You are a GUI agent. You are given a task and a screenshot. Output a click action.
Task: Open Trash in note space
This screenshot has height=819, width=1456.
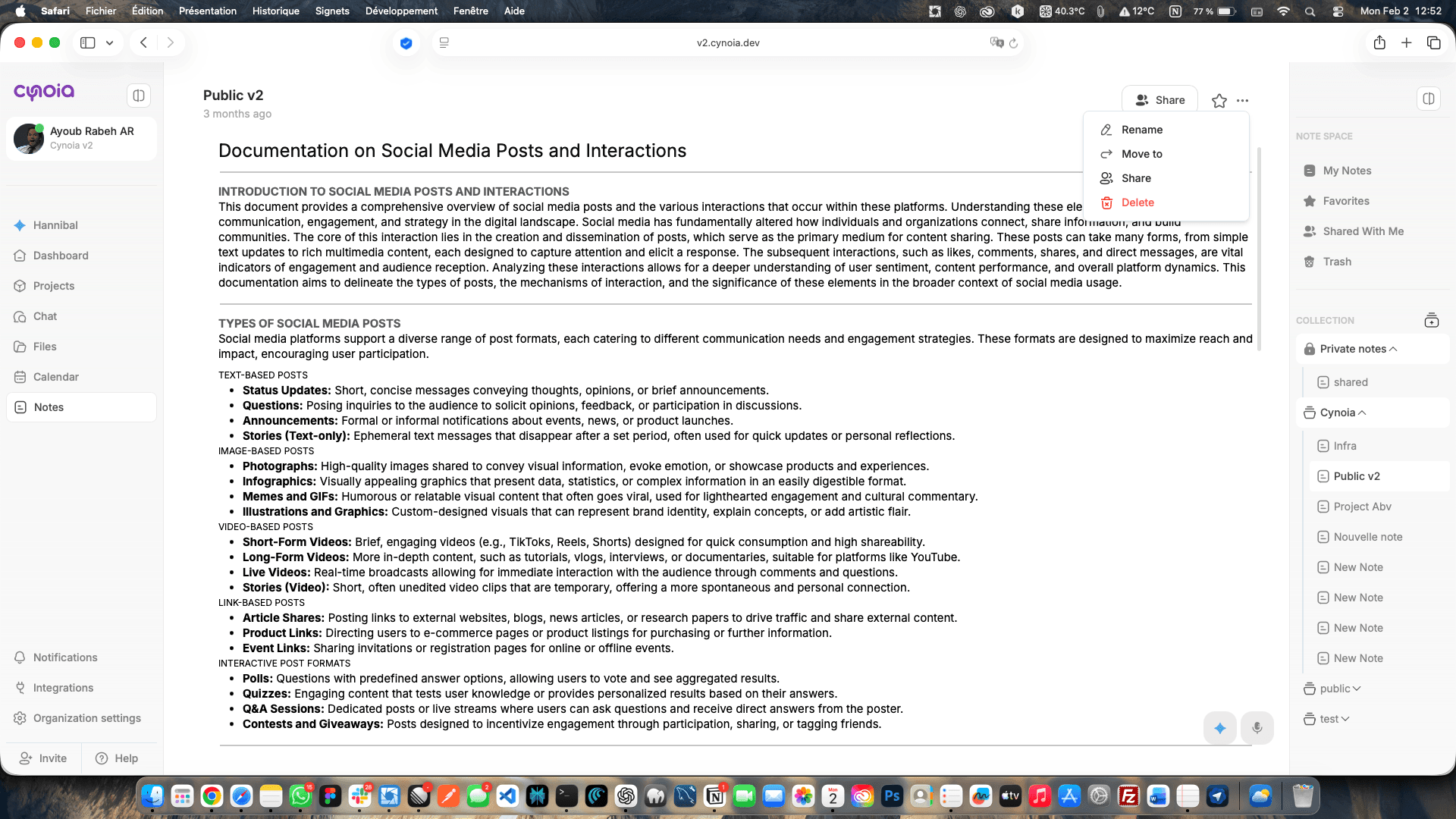click(x=1337, y=262)
